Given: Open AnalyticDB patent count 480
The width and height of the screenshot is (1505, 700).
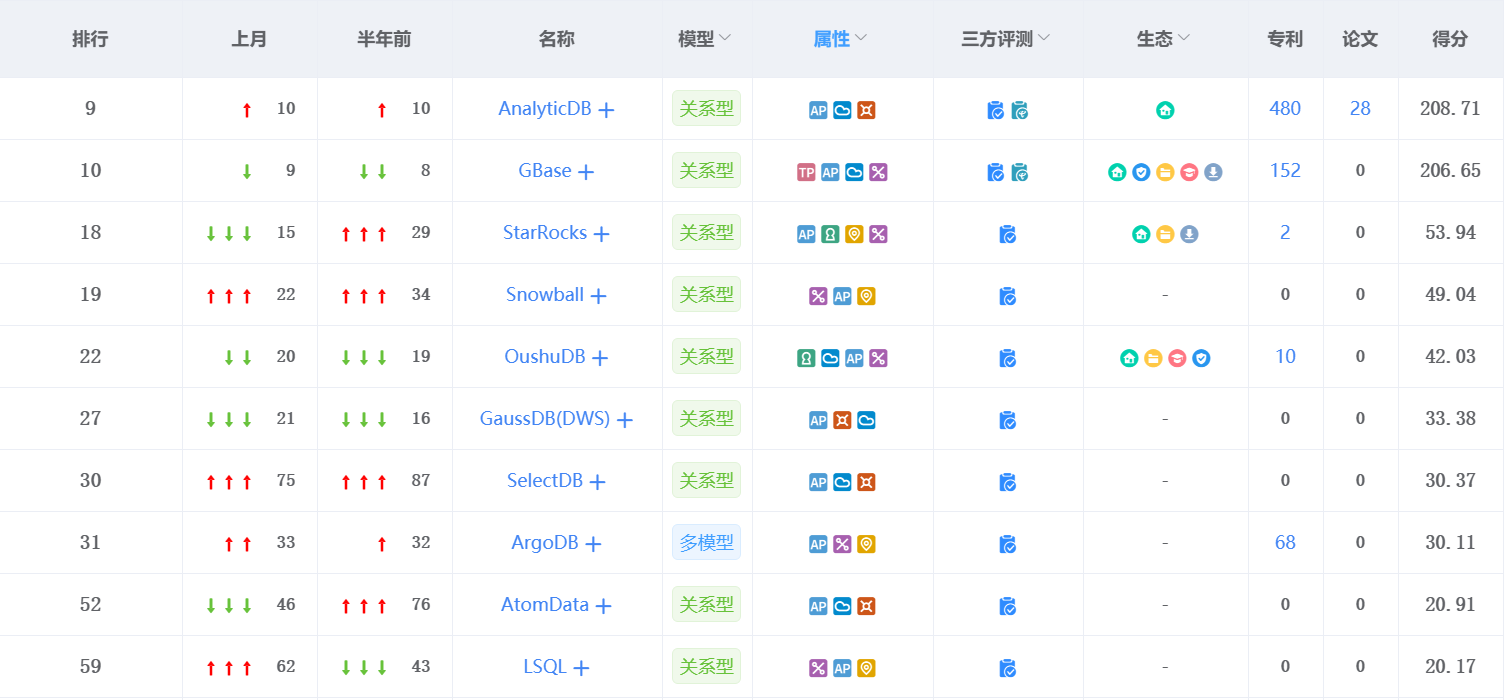Looking at the screenshot, I should click(1285, 109).
